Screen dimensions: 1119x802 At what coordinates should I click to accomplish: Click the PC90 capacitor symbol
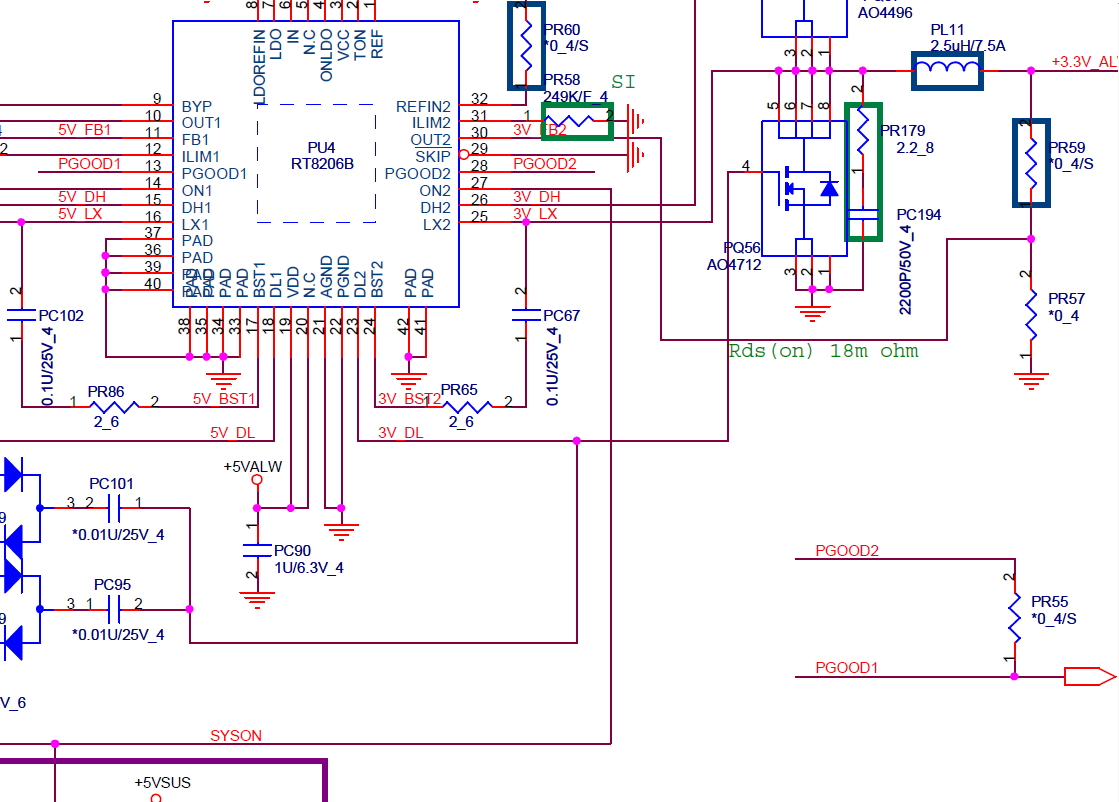(x=257, y=550)
